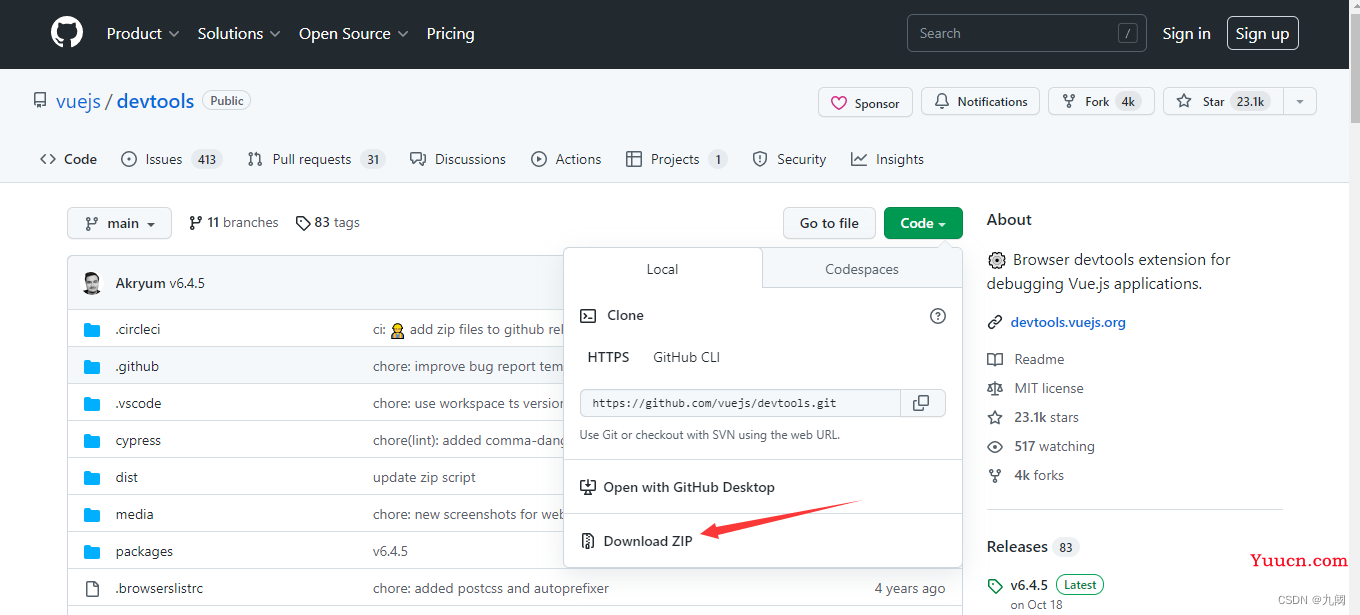The image size is (1360, 615).
Task: Click the Notifications bell button
Action: (980, 101)
